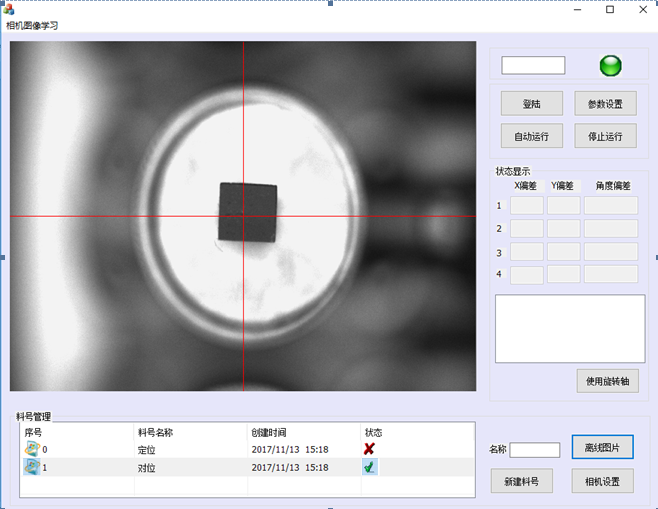Start 自动运行 automatic run

(x=531, y=136)
